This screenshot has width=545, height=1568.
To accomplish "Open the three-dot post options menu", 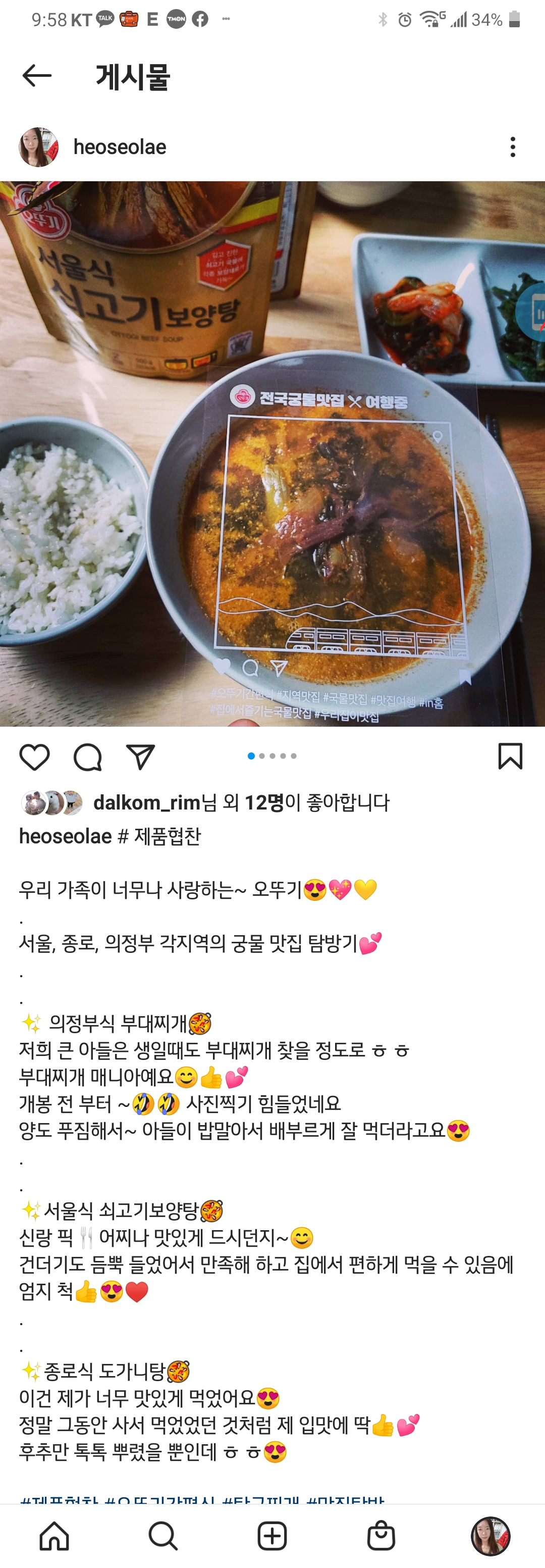I will 513,147.
